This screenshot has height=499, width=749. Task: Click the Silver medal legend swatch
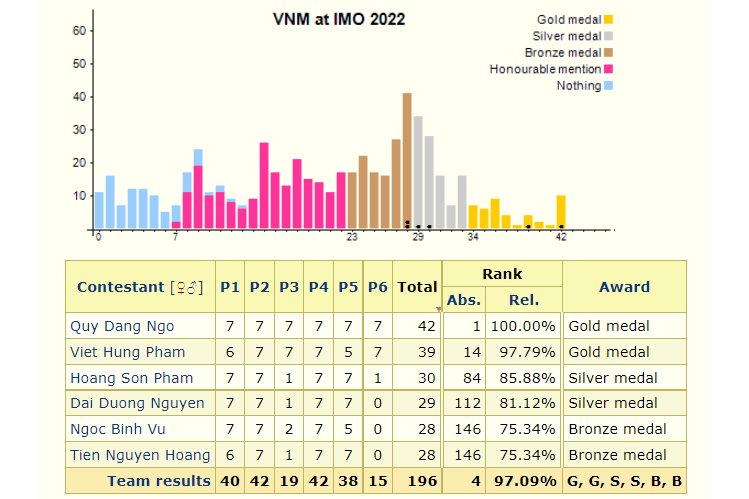[x=608, y=36]
